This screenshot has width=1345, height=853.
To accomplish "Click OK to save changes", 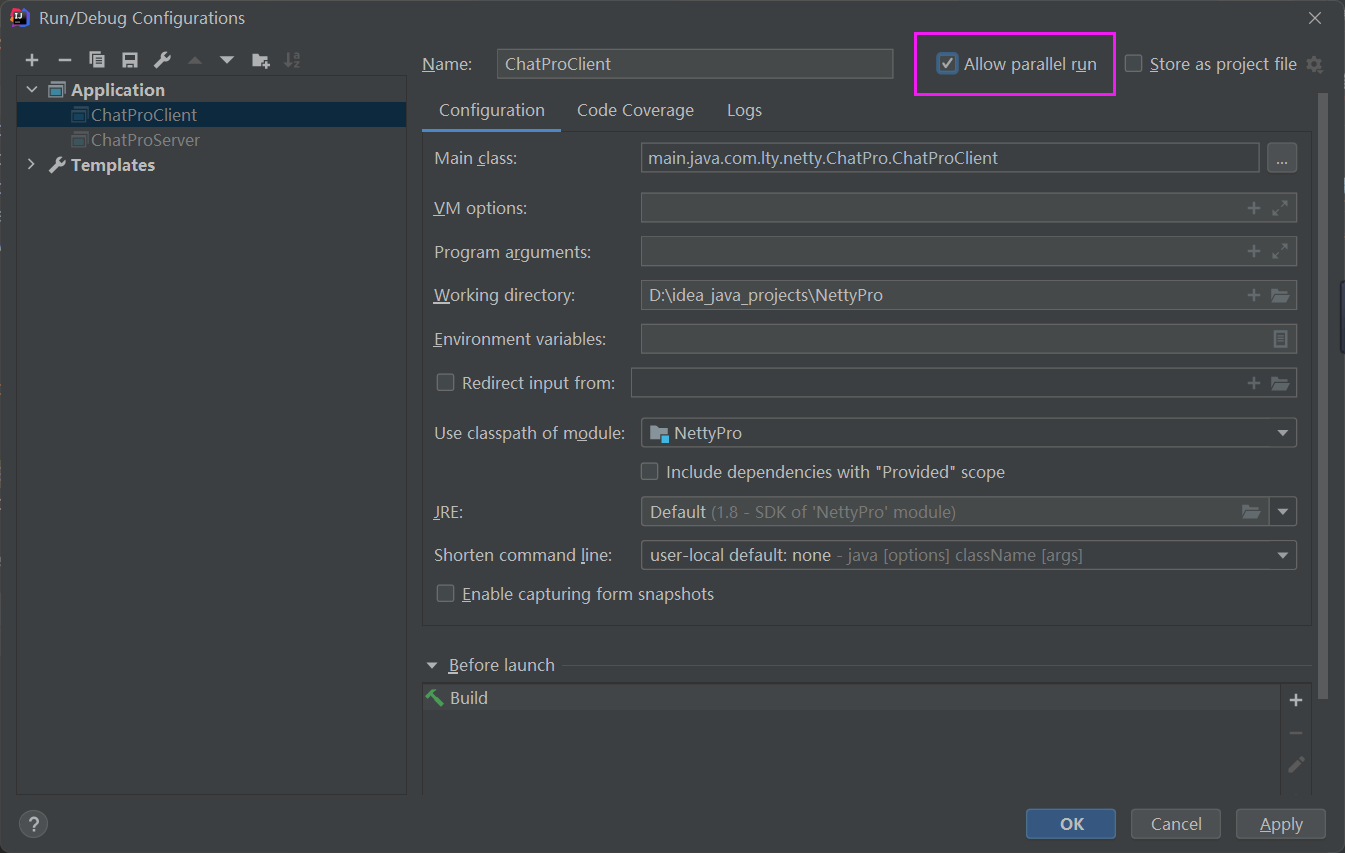I will [x=1071, y=823].
